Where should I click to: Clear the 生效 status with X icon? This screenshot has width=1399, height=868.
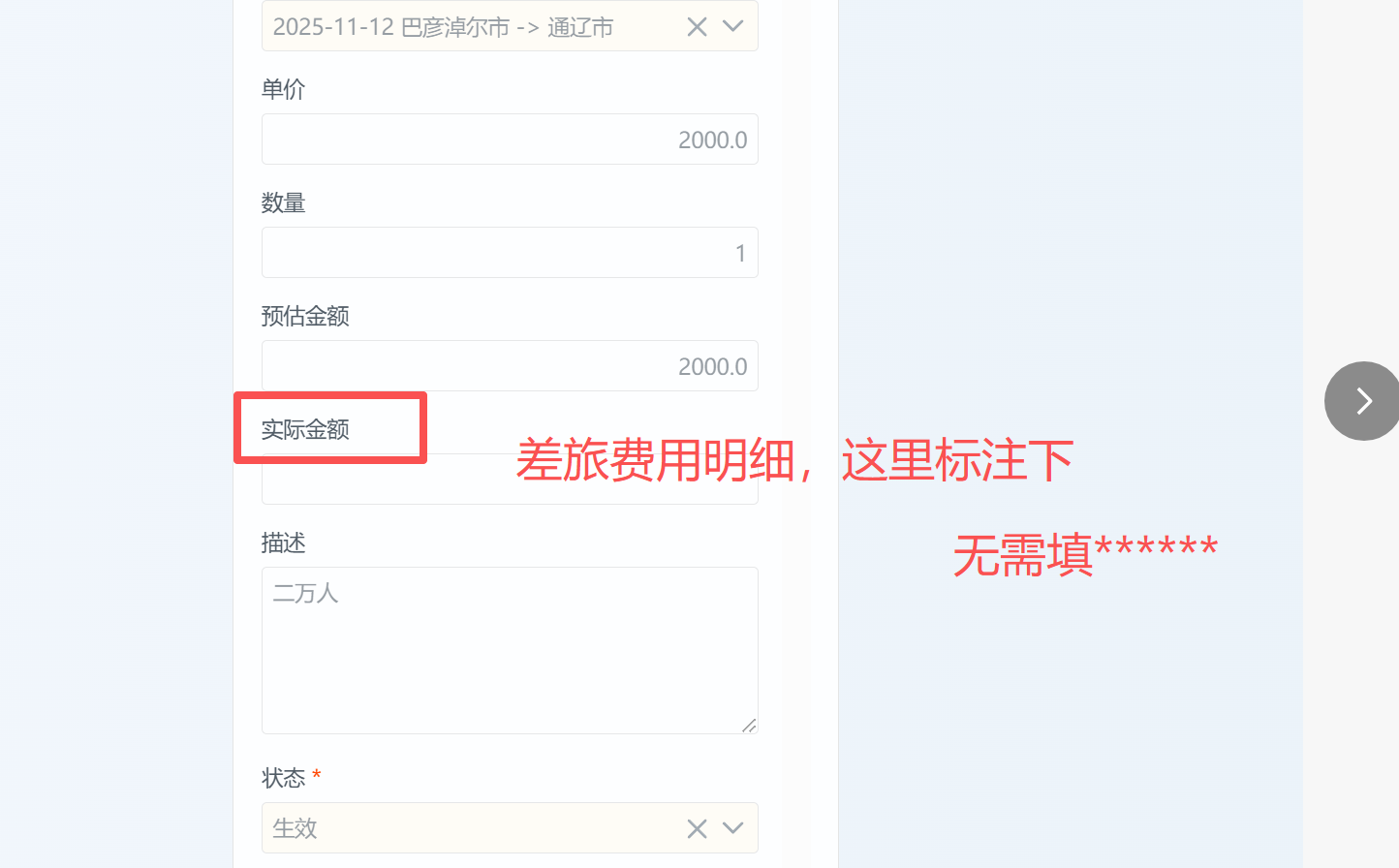click(x=697, y=828)
